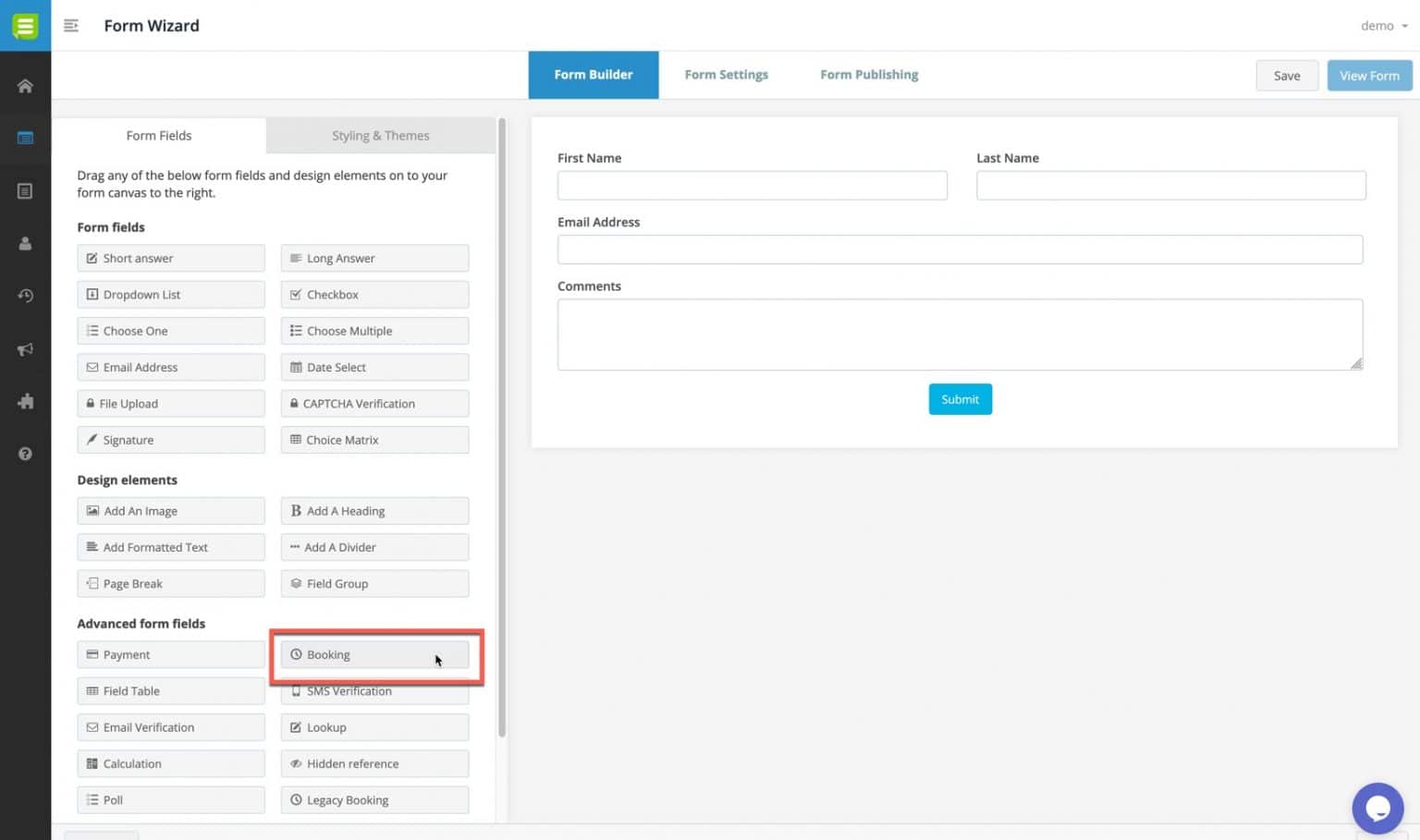This screenshot has height=840, width=1420.
Task: Open the live chat bubble at bottom right
Action: click(x=1377, y=808)
